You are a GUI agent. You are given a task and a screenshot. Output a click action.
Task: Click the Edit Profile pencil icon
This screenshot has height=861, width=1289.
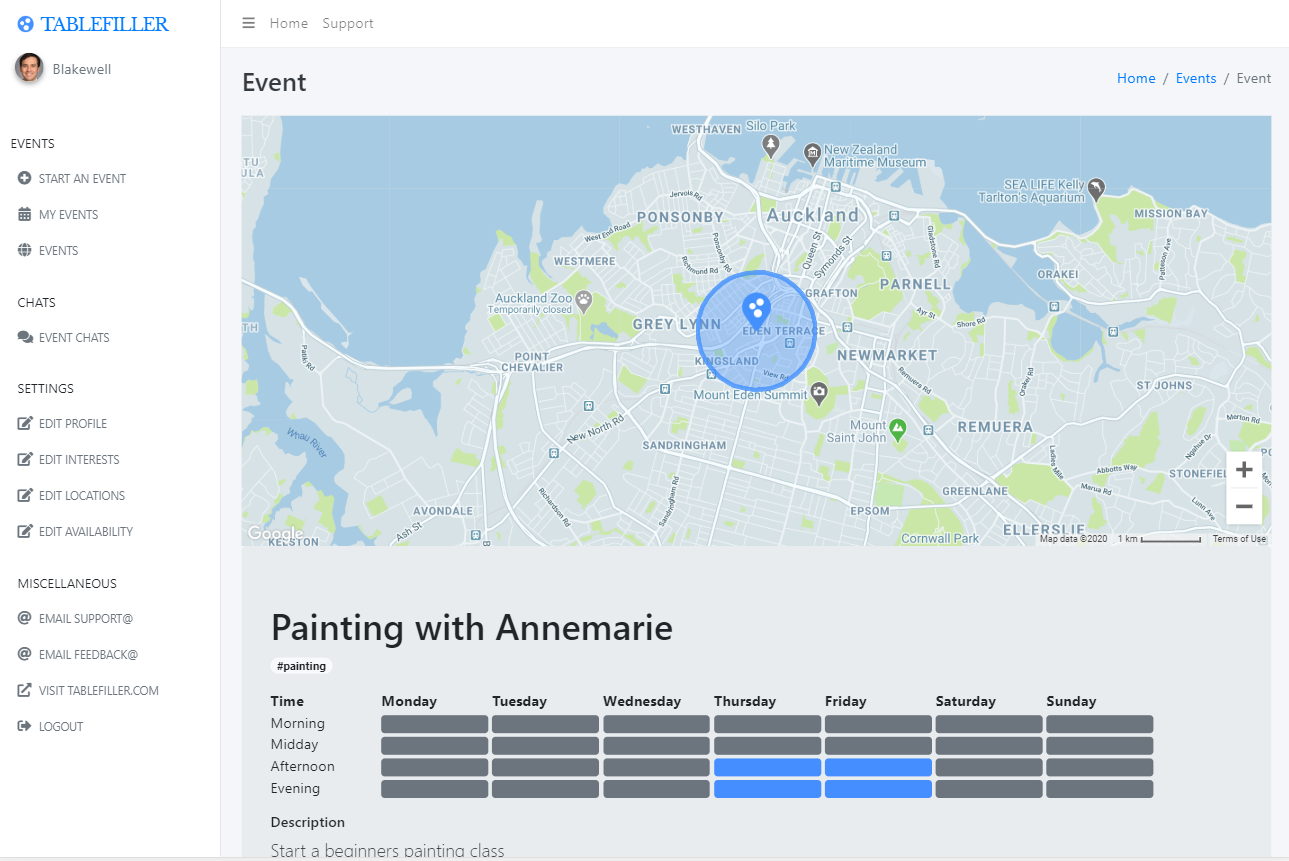[25, 423]
